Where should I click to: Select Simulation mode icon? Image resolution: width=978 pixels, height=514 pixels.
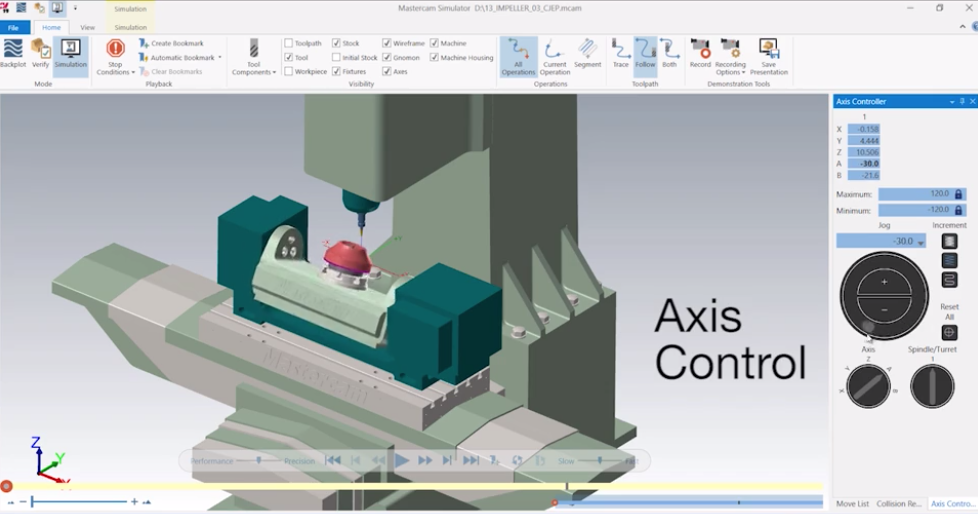[70, 49]
